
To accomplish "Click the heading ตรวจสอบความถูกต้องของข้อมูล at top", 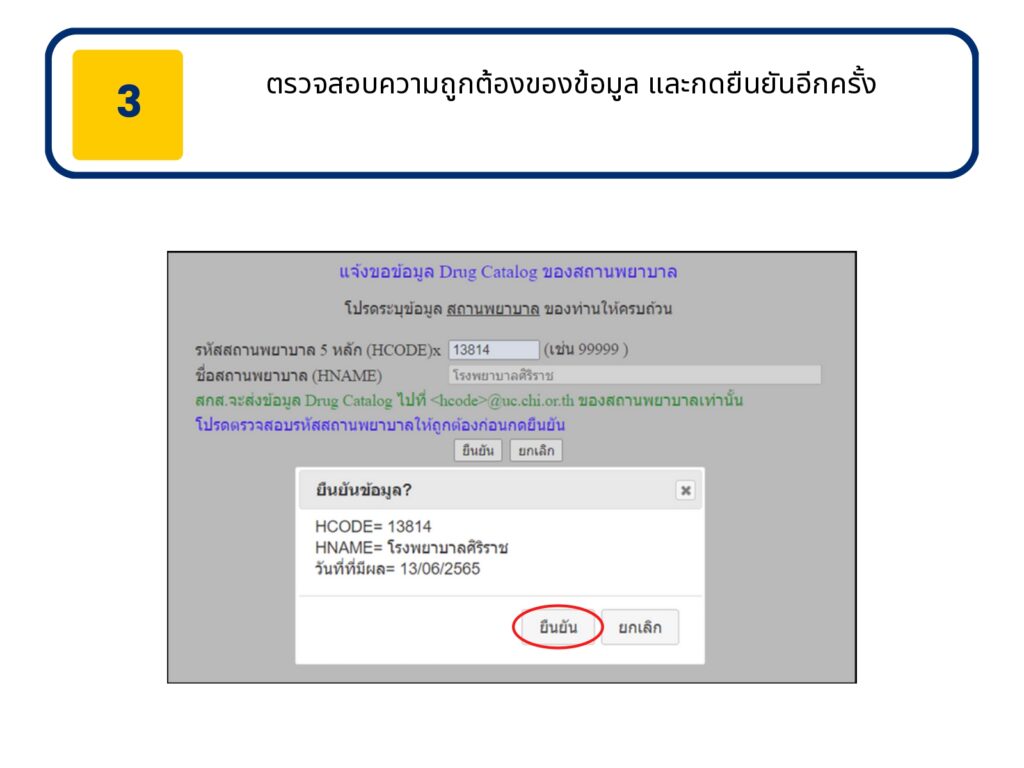I will [571, 84].
